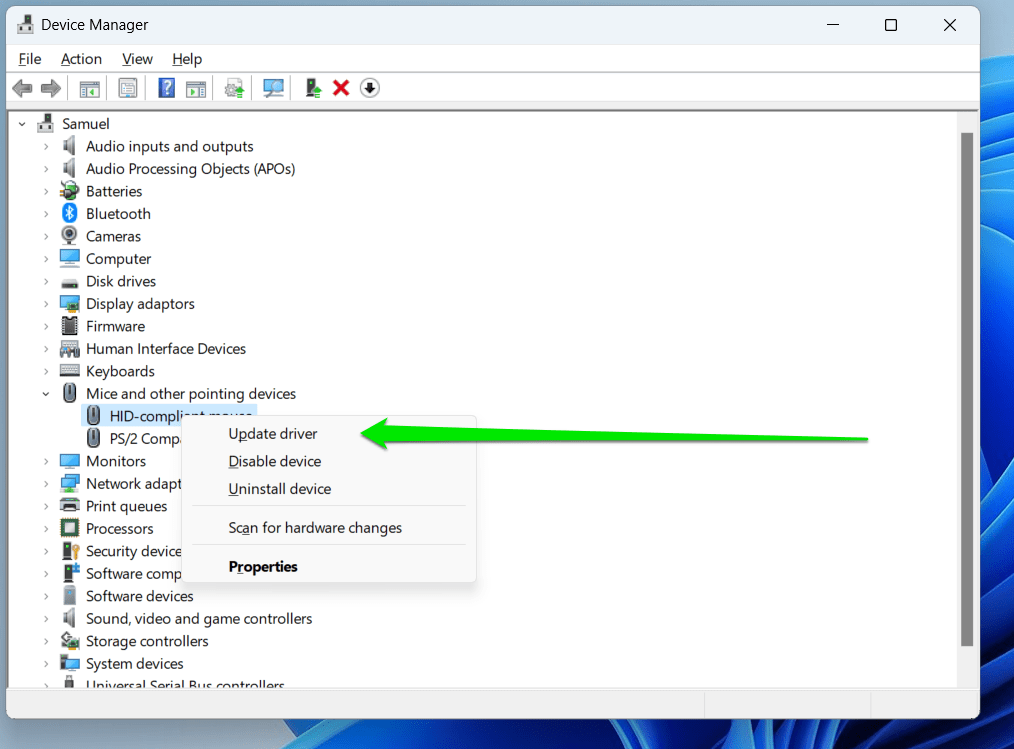Toggle the console tree pane icon
The height and width of the screenshot is (749, 1014).
[89, 88]
